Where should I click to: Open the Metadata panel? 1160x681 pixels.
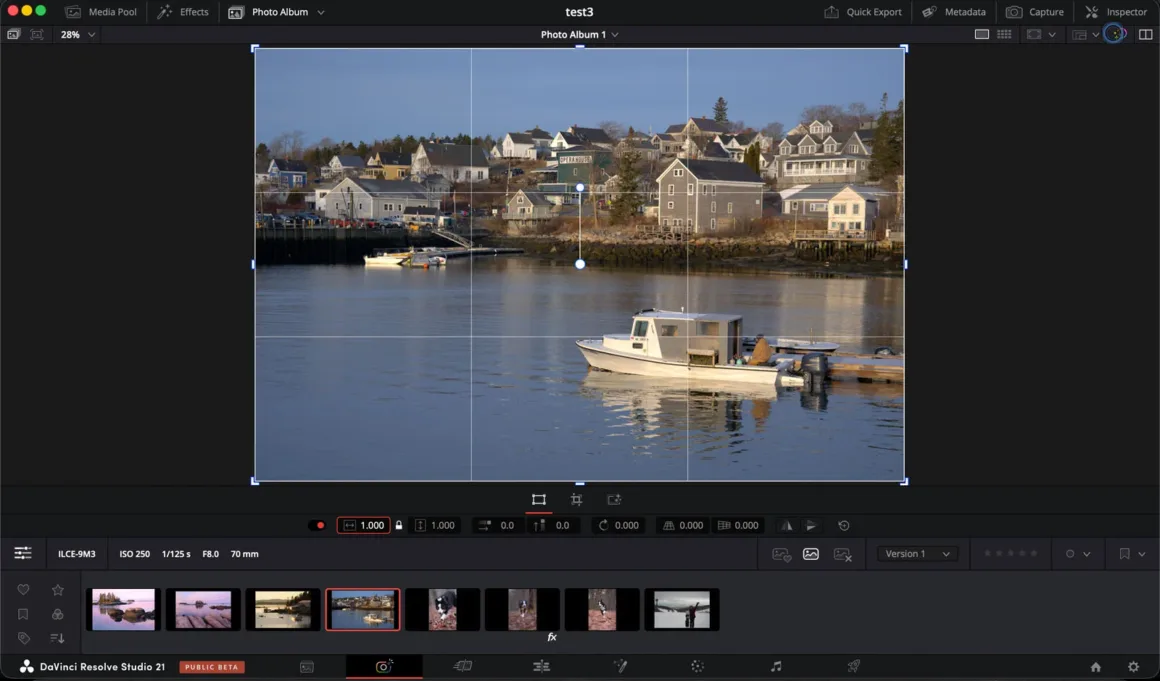[953, 12]
